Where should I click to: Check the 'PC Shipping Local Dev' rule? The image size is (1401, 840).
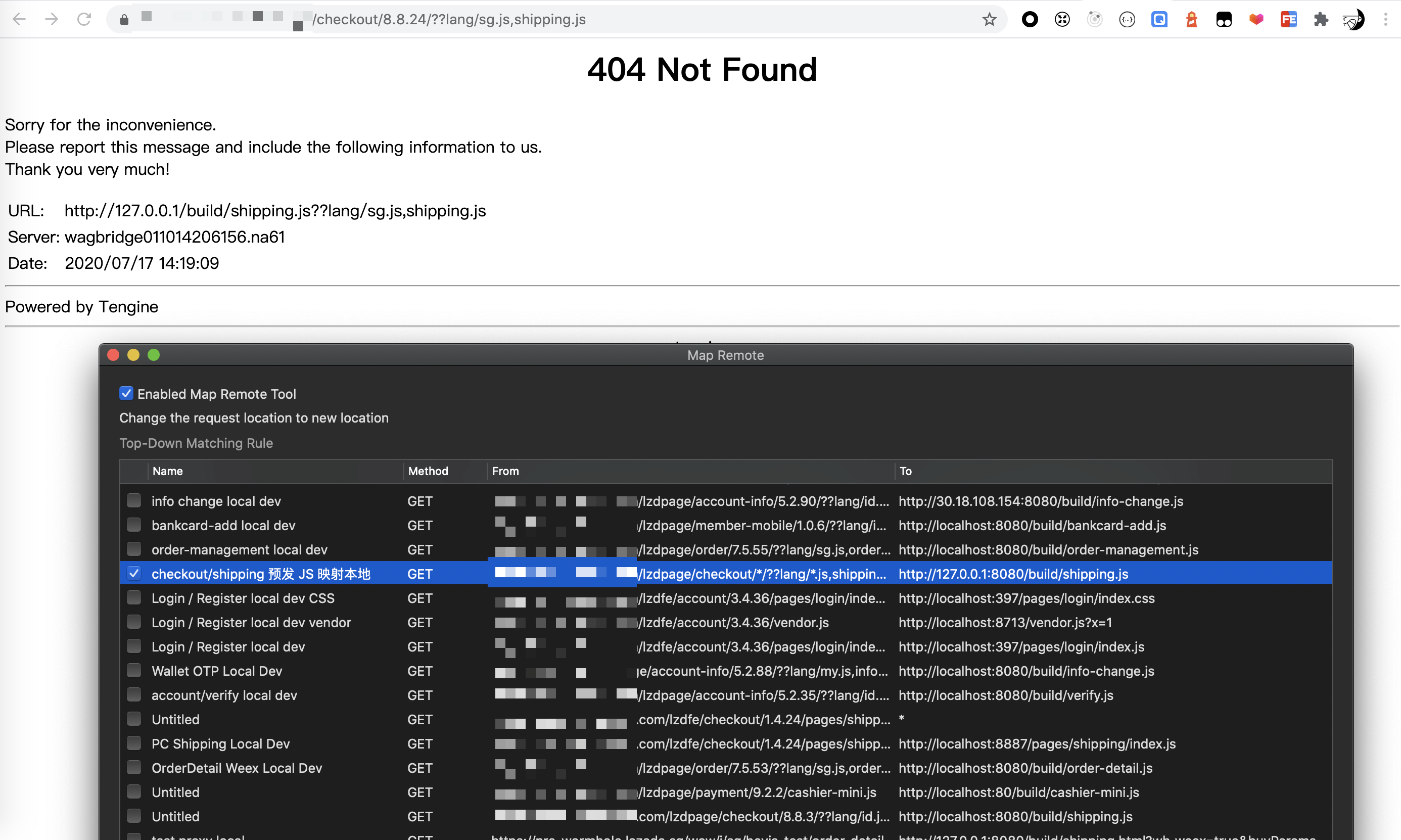(134, 743)
